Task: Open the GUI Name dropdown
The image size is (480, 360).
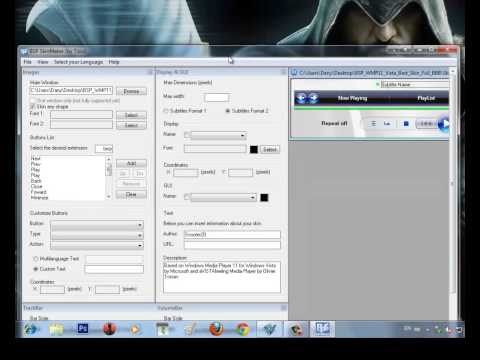Action: click(223, 198)
